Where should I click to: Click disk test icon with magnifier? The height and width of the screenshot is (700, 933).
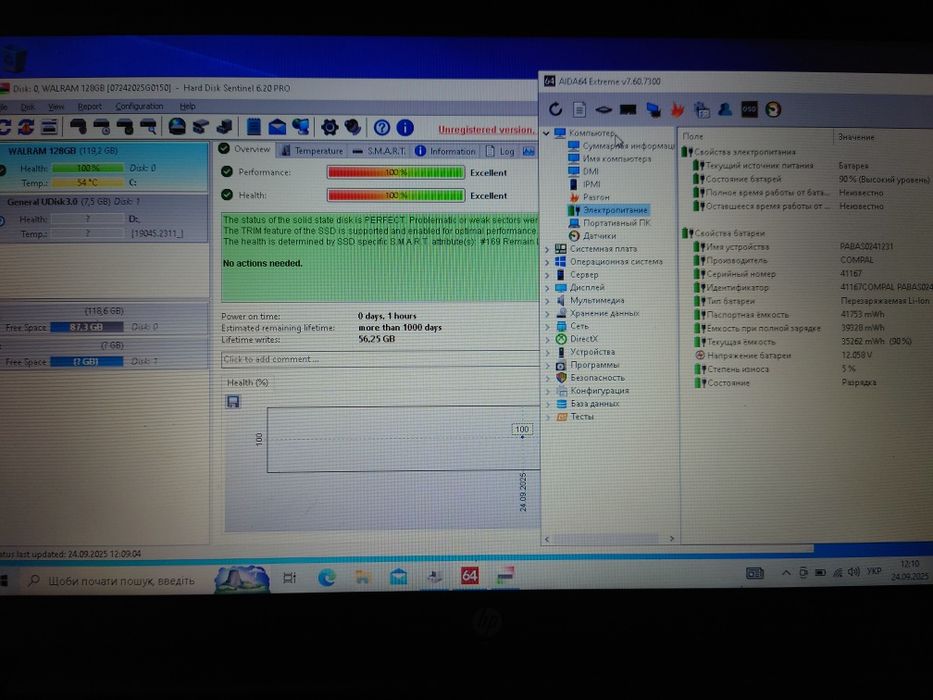pyautogui.click(x=148, y=126)
